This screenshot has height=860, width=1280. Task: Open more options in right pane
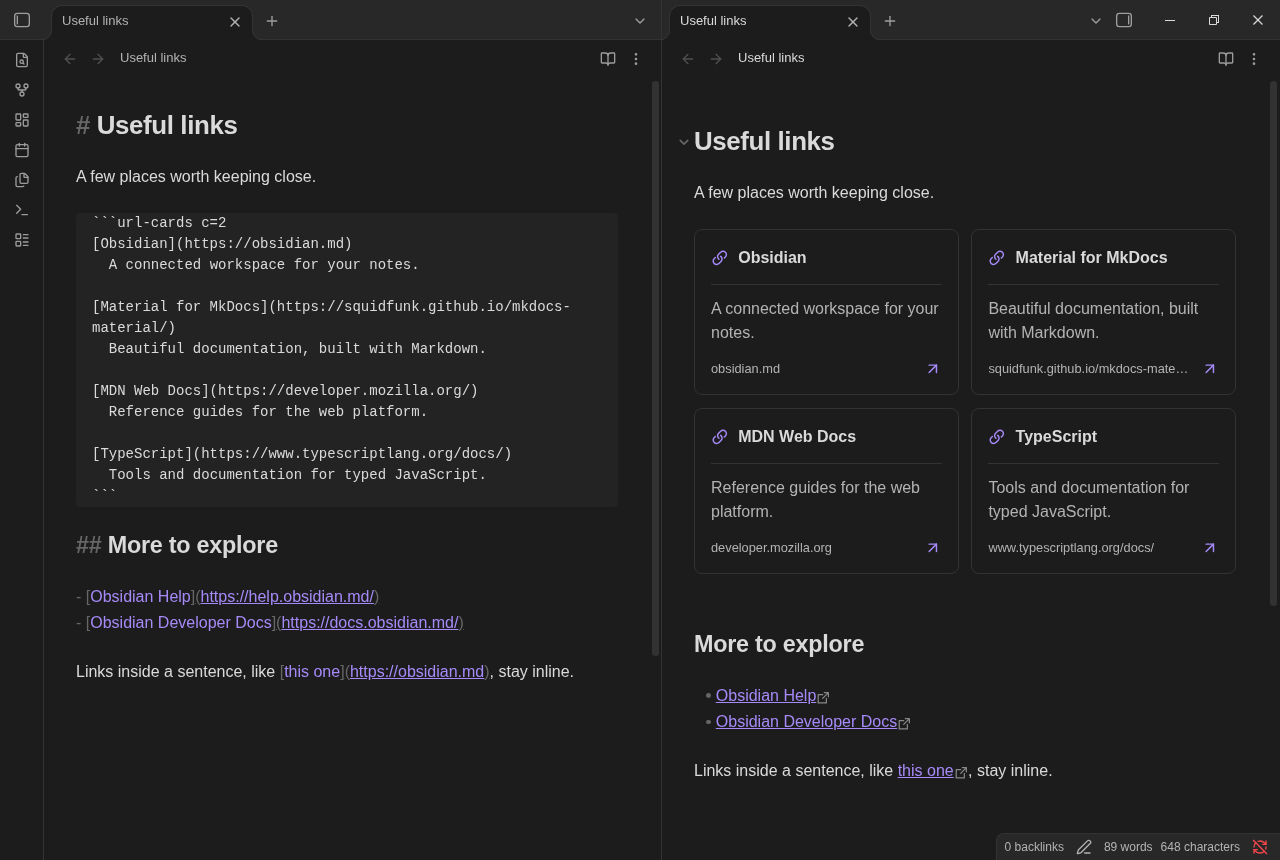coord(1254,59)
